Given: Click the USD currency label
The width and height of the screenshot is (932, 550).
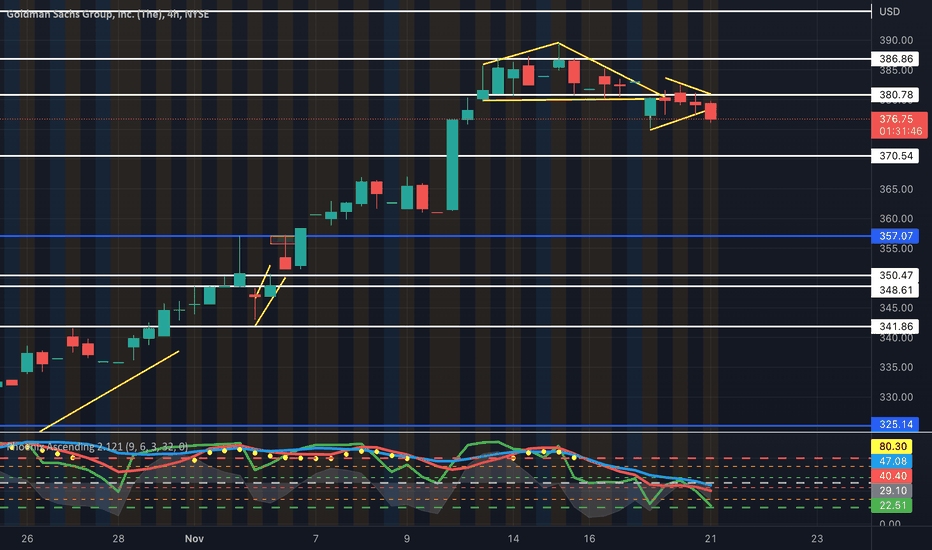Looking at the screenshot, I should [889, 12].
